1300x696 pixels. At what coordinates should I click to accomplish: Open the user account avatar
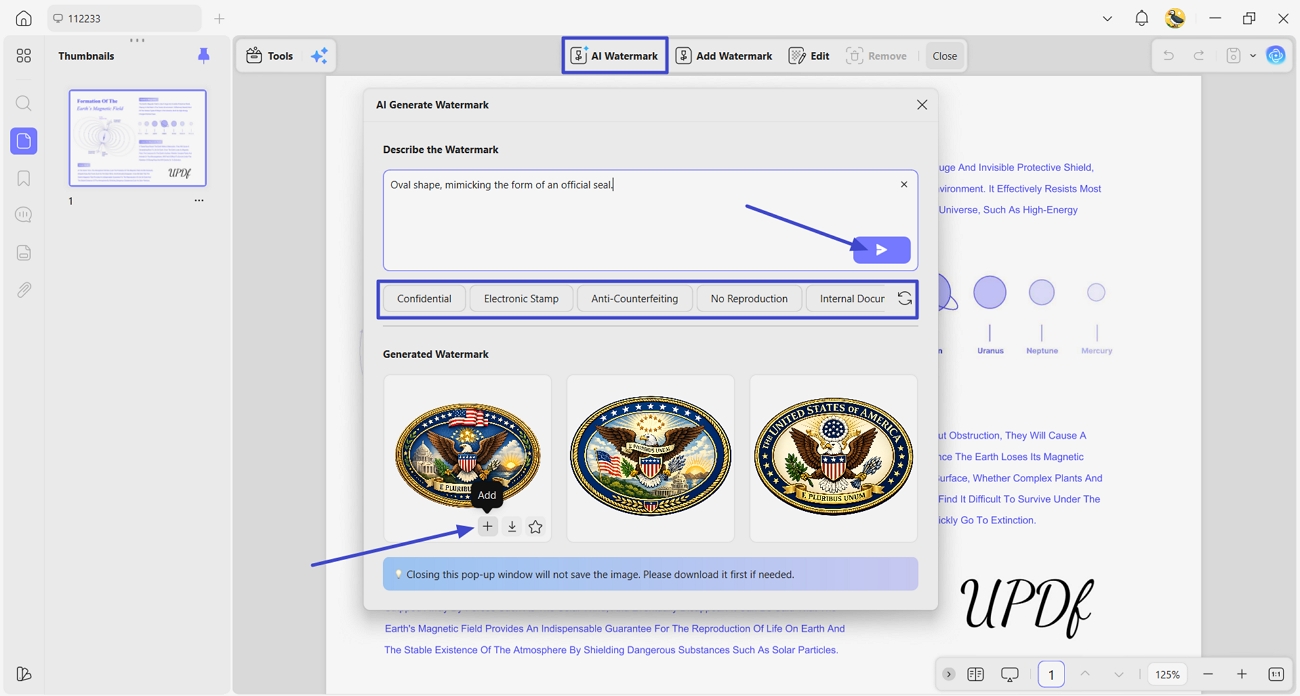1175,18
